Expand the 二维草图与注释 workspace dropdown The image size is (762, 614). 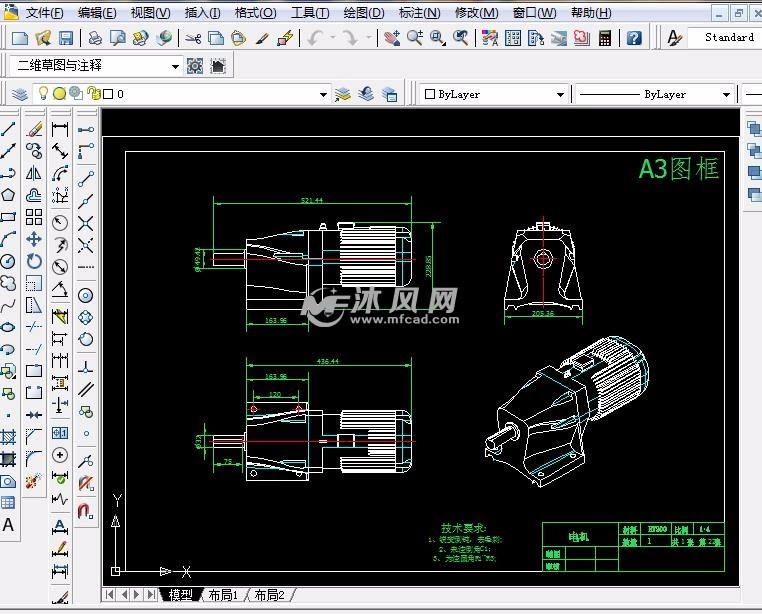click(175, 66)
